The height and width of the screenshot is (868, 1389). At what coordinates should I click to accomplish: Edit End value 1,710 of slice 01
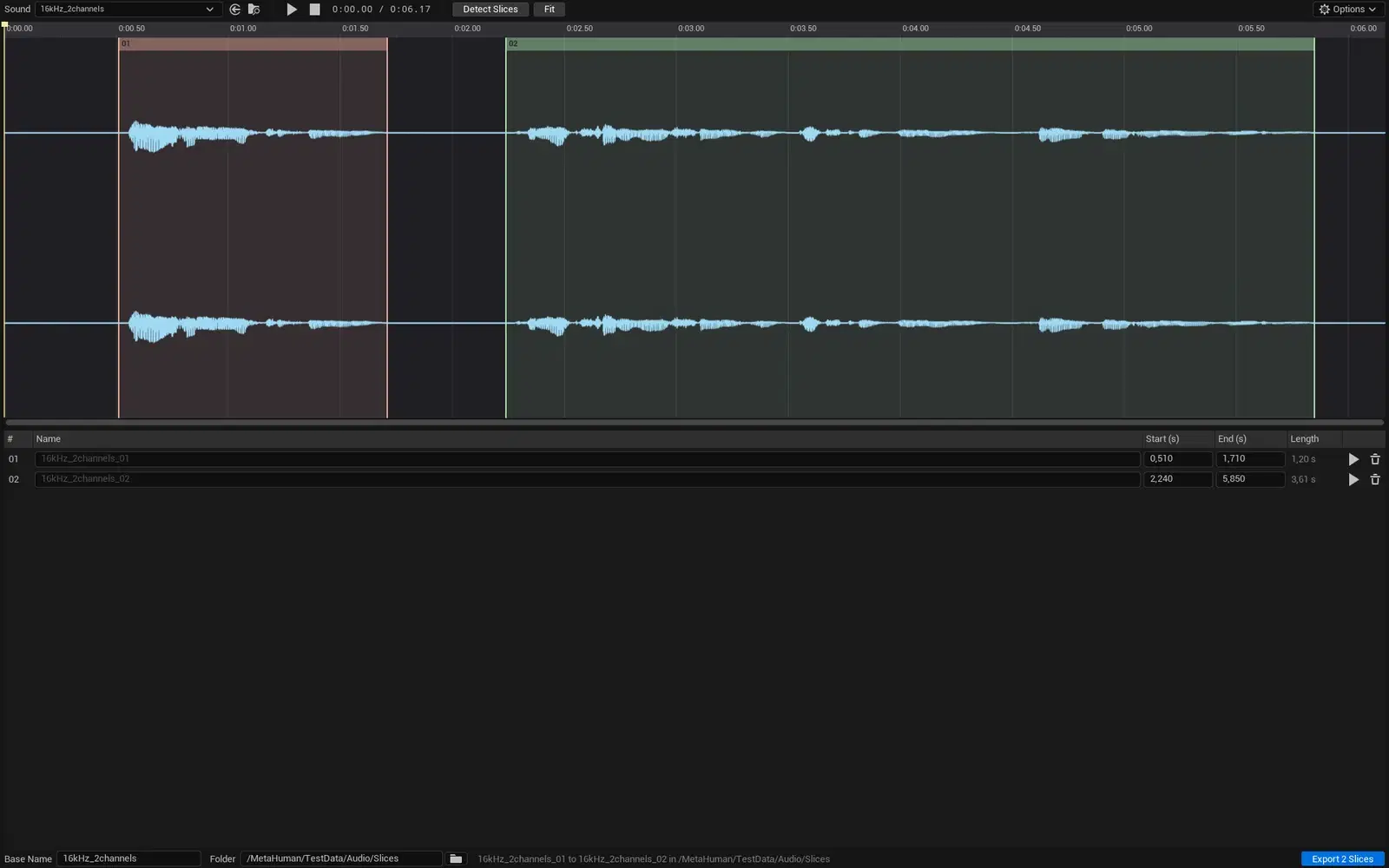(1250, 458)
